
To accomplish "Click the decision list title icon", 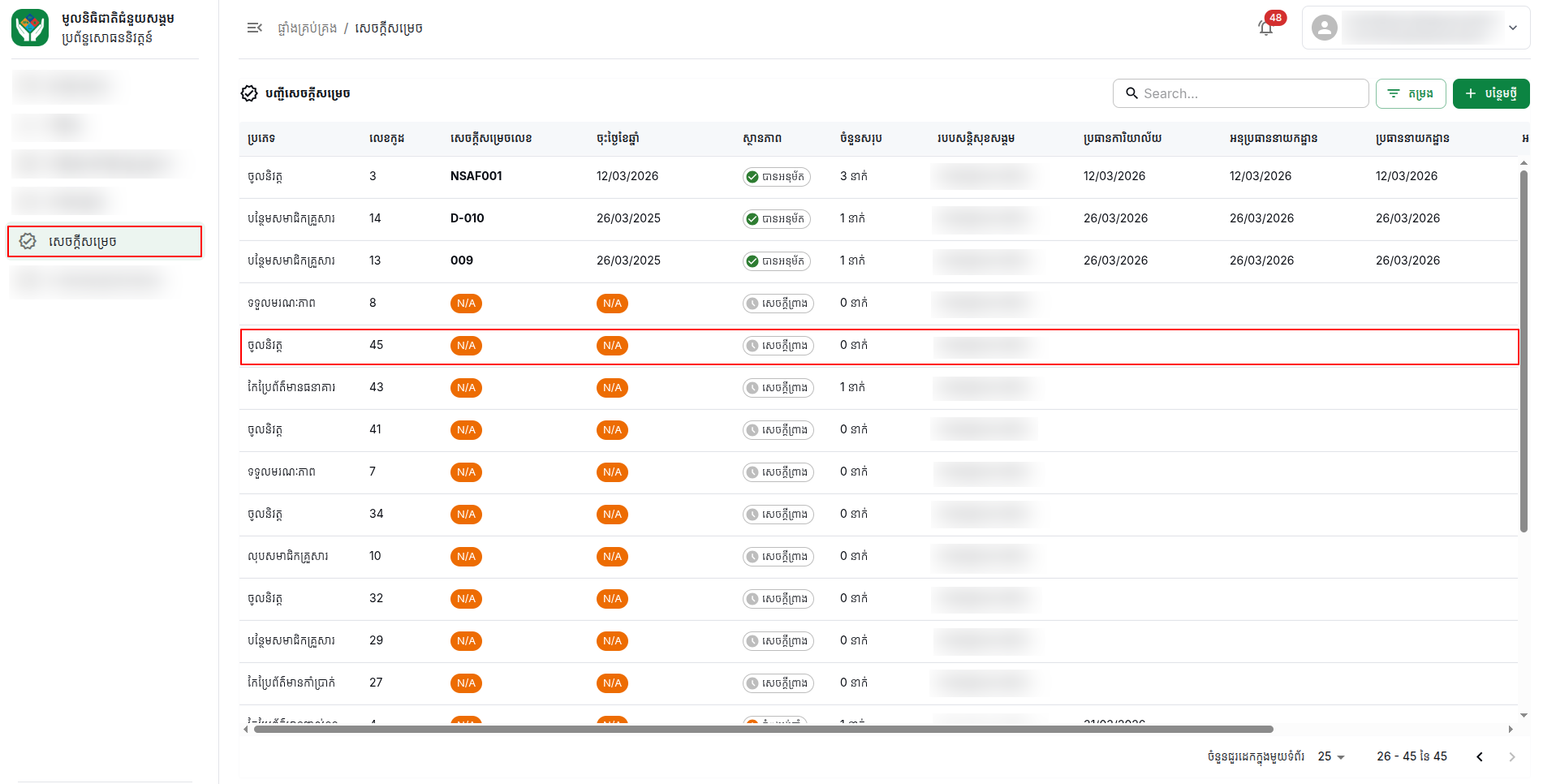I will click(249, 93).
